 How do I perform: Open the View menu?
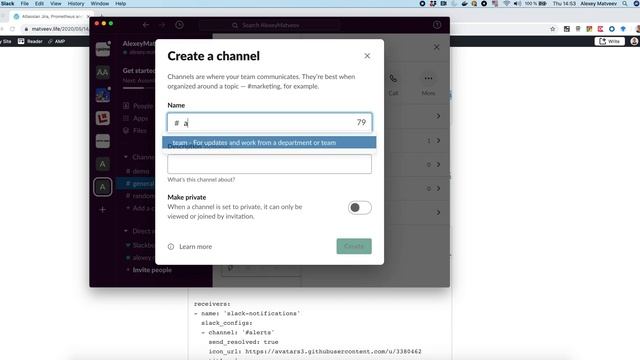(56, 4)
